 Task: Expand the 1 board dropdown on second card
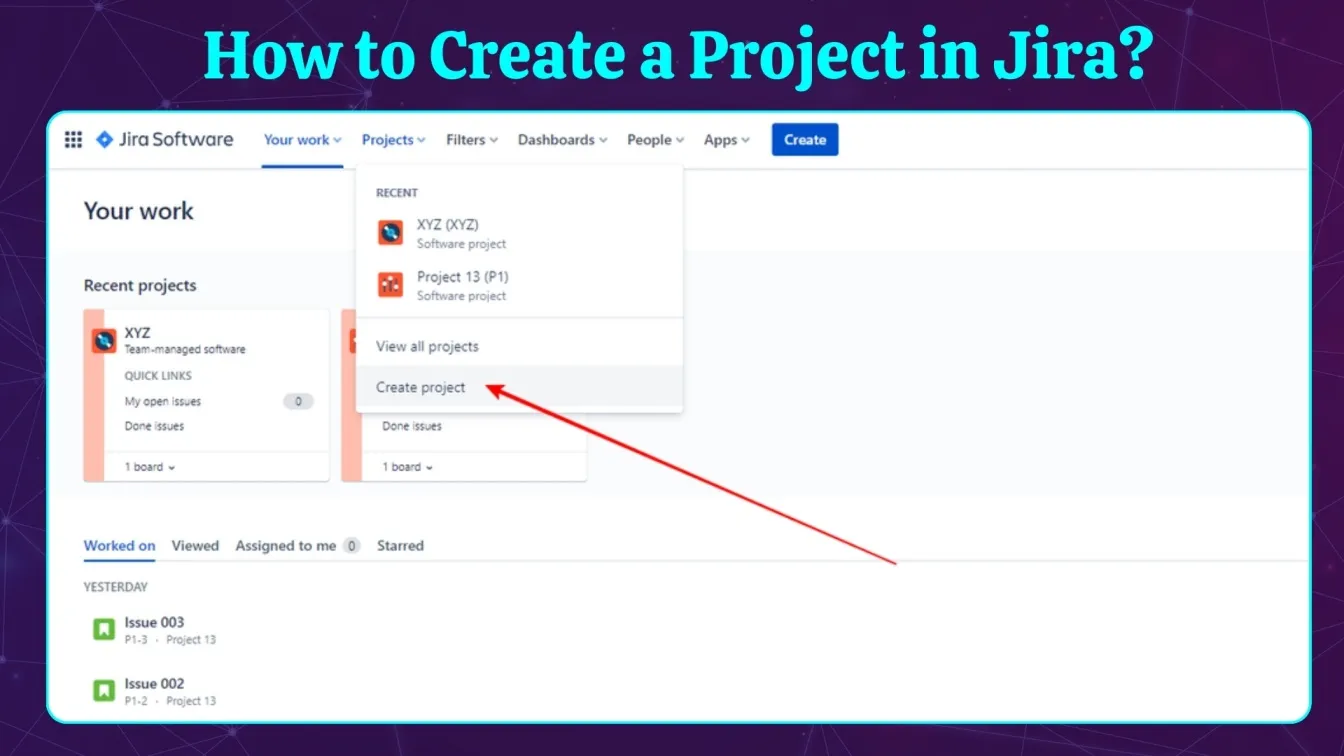click(408, 467)
